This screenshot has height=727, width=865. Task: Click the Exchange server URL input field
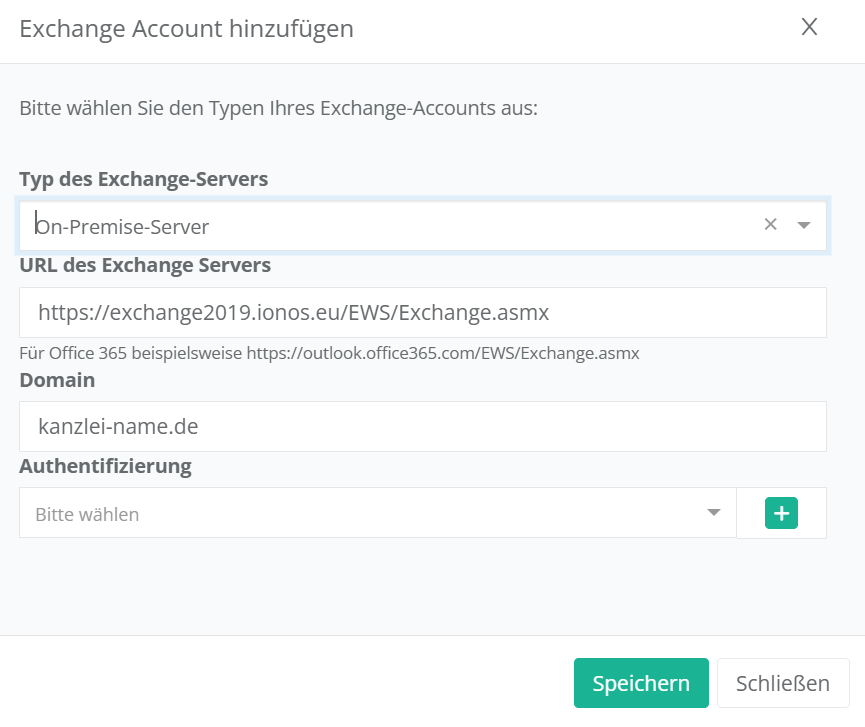(422, 313)
